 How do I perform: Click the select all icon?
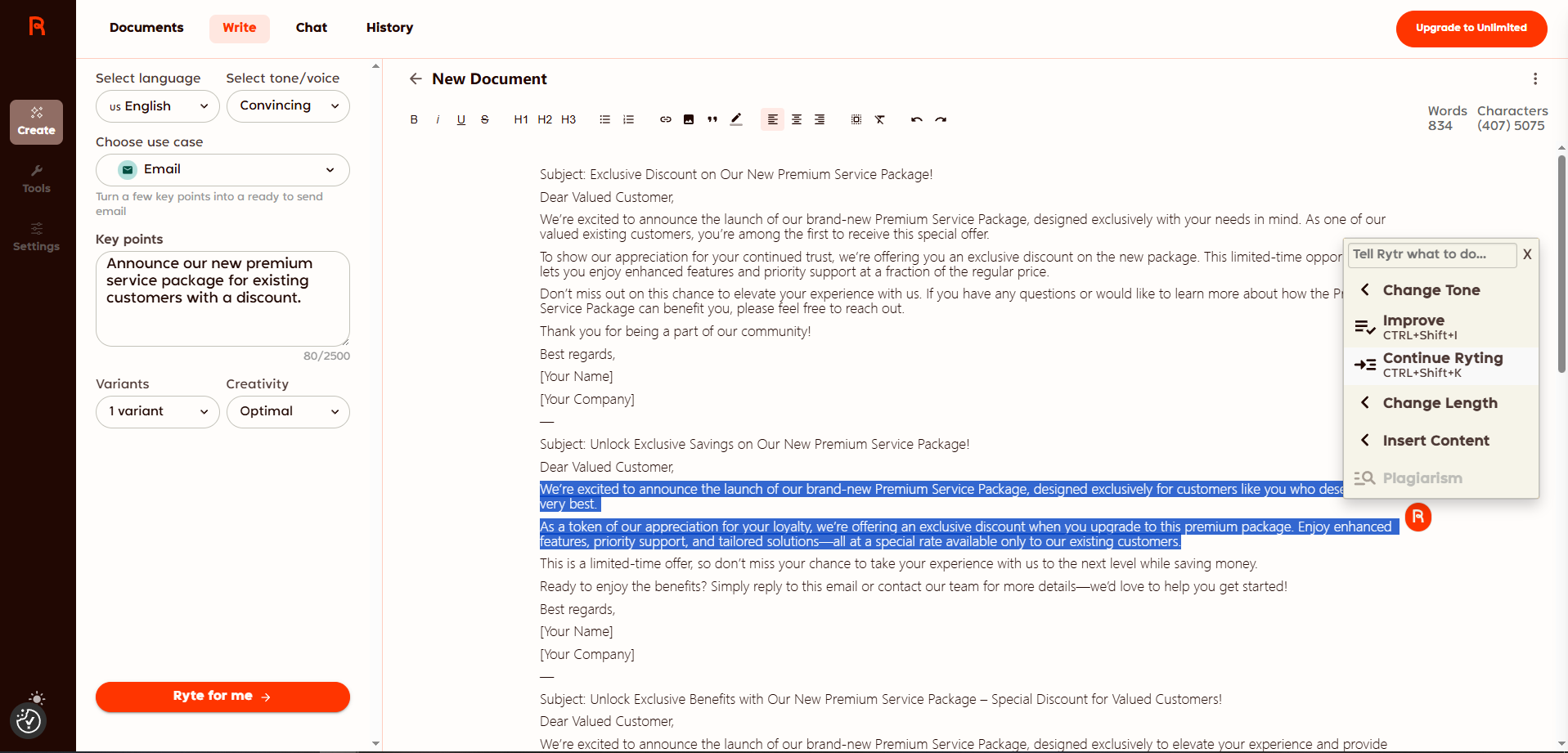[x=856, y=119]
